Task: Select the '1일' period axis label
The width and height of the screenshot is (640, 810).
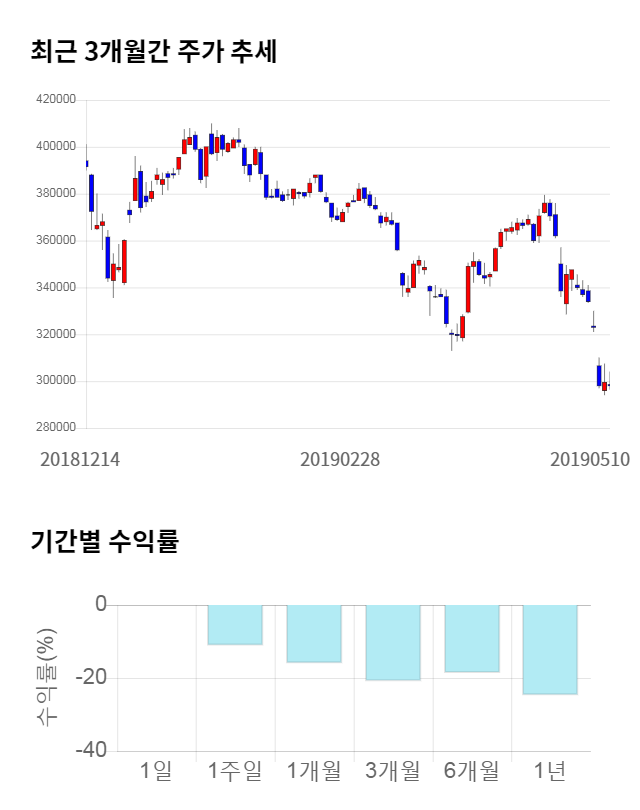Action: tap(156, 771)
